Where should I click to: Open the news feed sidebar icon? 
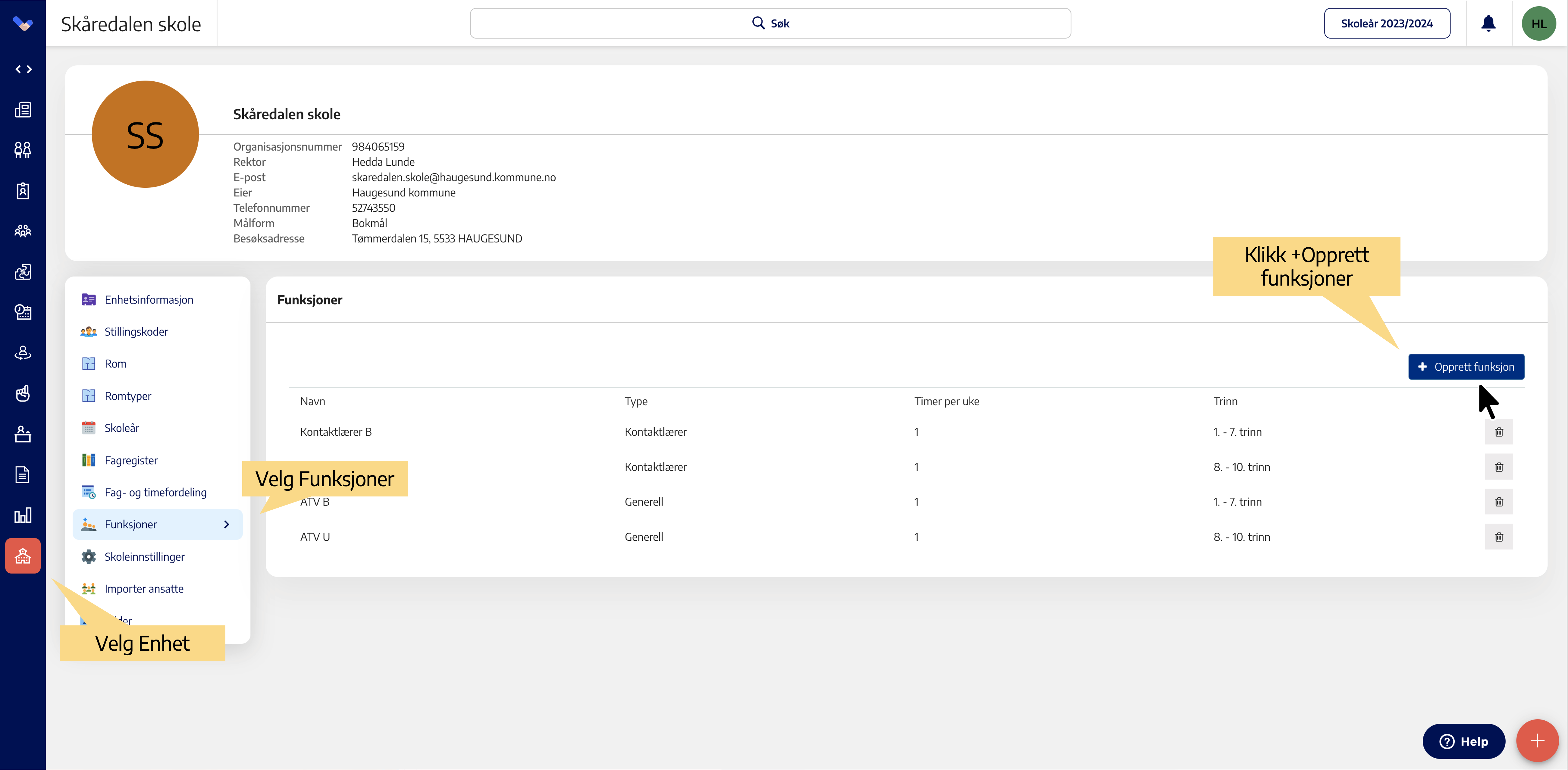click(x=23, y=110)
